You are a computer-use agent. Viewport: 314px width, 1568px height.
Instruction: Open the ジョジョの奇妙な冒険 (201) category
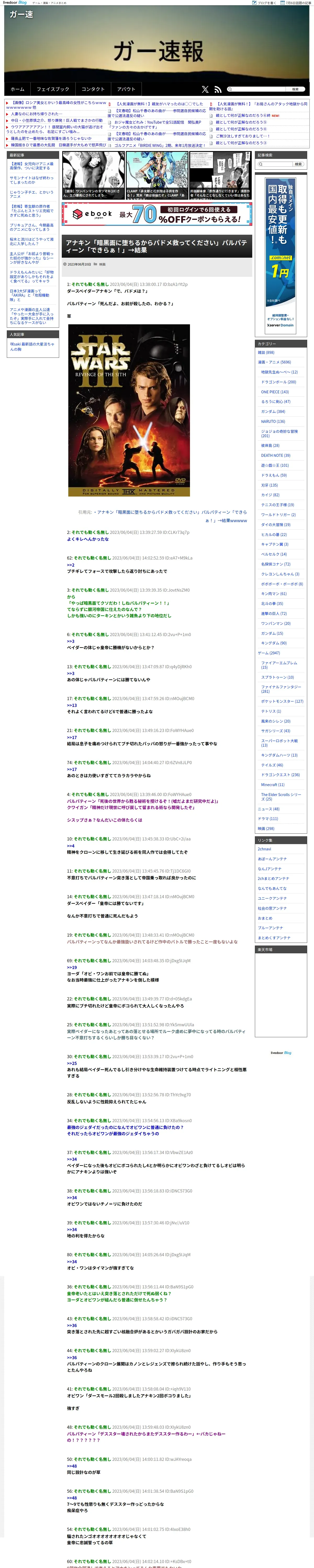[x=279, y=433]
